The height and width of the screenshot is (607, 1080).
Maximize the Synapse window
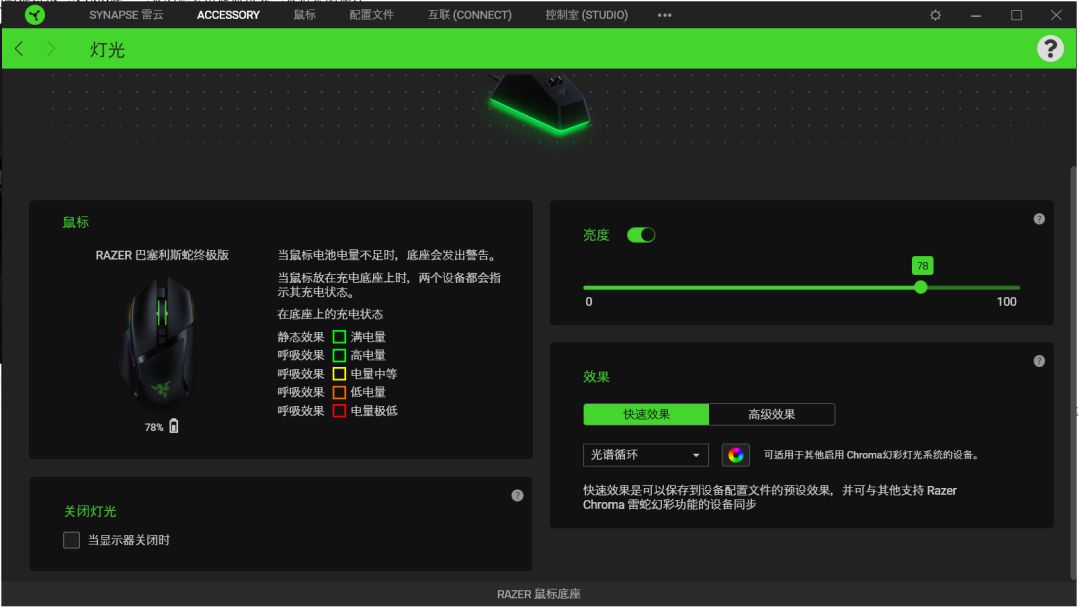[1016, 14]
